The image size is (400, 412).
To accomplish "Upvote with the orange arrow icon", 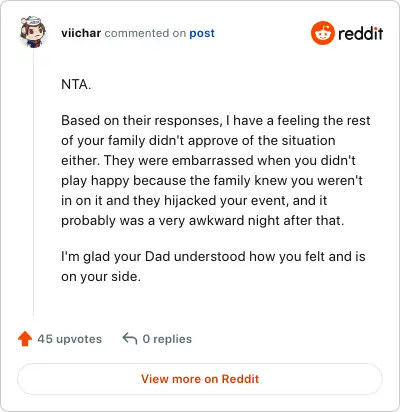I will [x=25, y=339].
